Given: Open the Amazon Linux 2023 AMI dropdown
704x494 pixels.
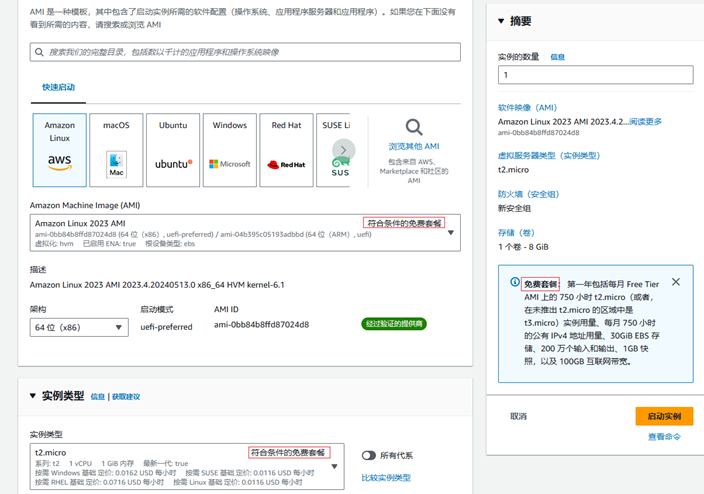Looking at the screenshot, I should tap(245, 233).
